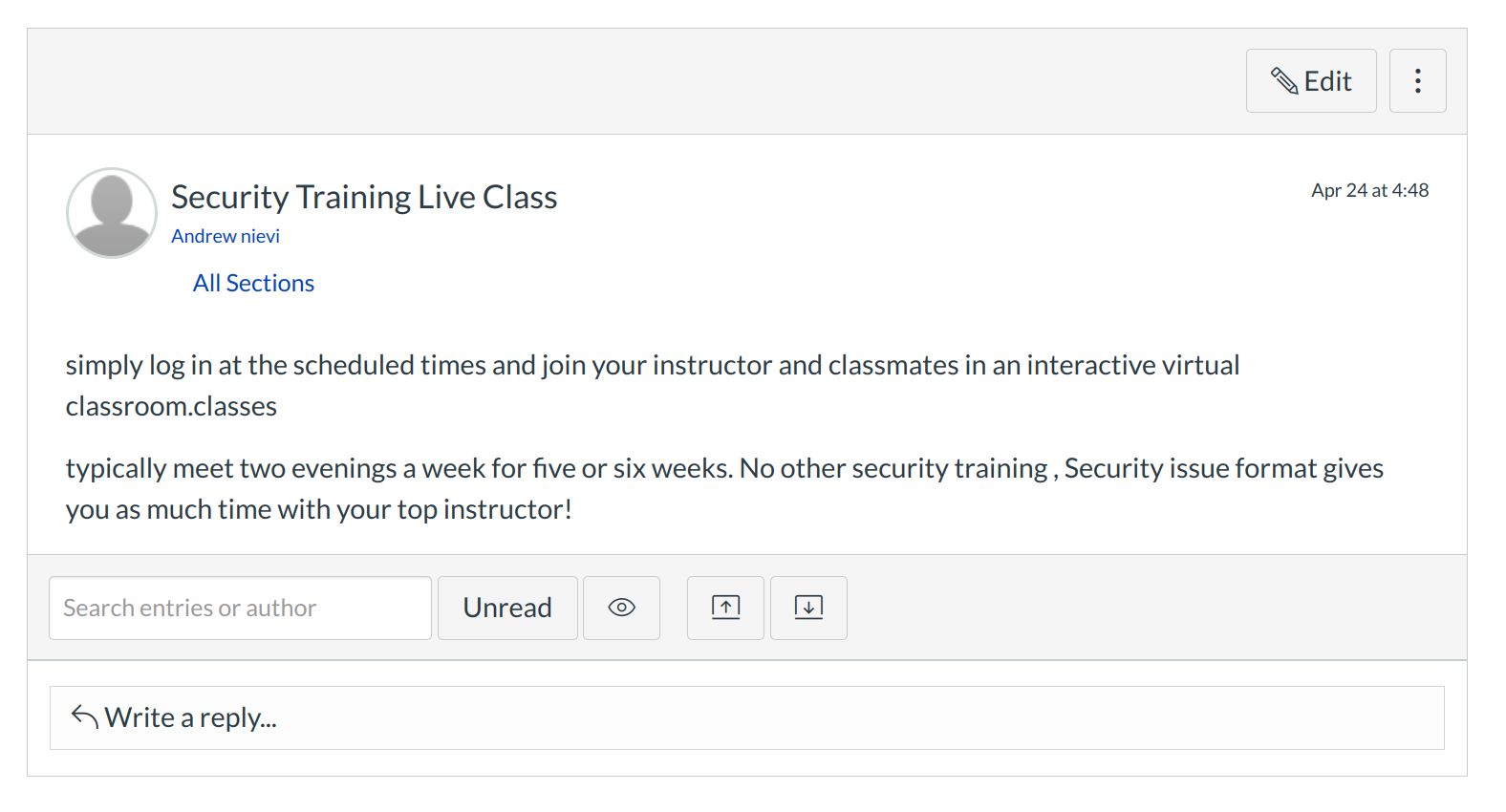The image size is (1506, 812).
Task: Toggle the Unread filter button
Action: (507, 609)
